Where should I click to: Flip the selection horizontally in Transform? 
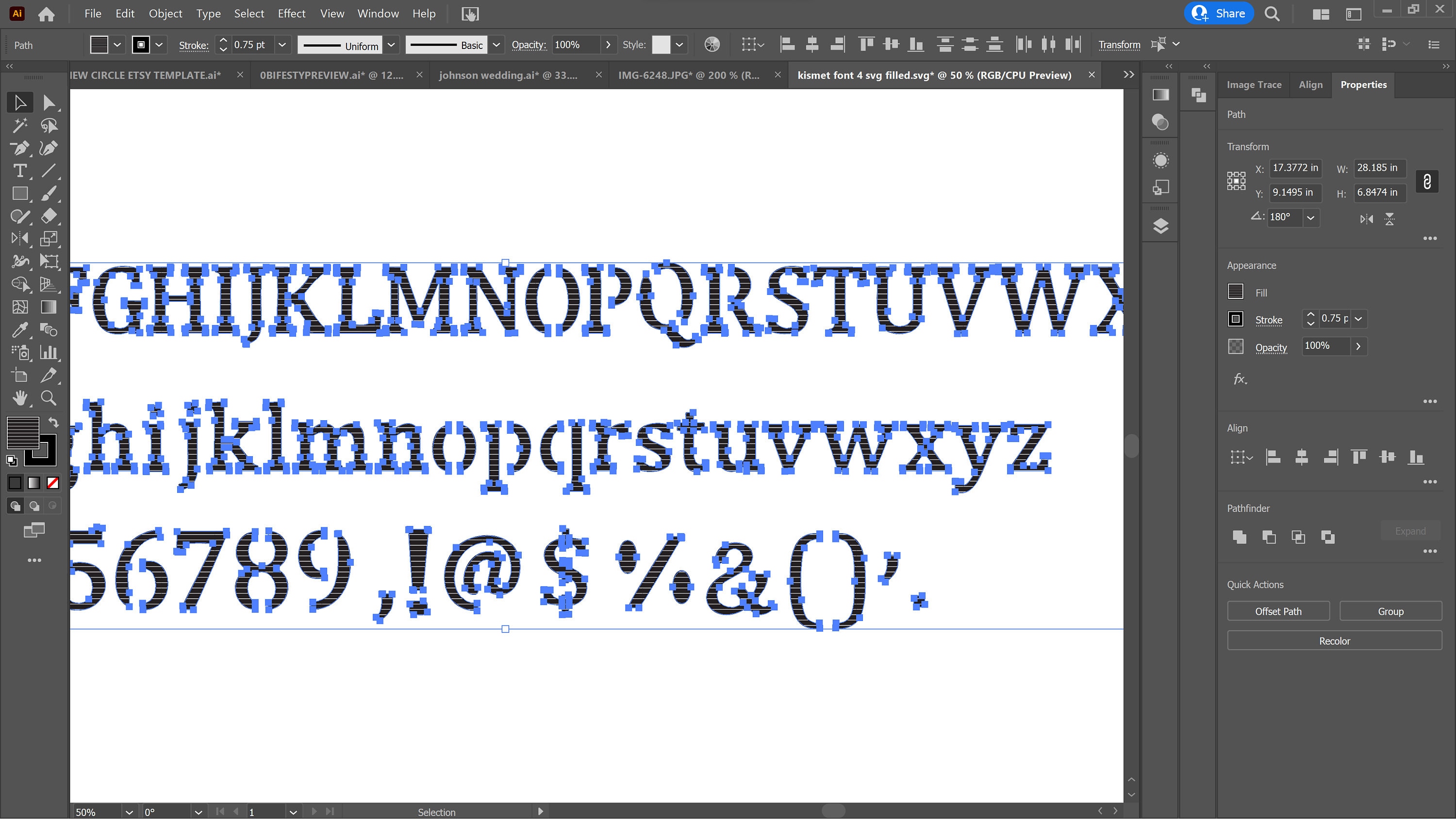tap(1366, 219)
